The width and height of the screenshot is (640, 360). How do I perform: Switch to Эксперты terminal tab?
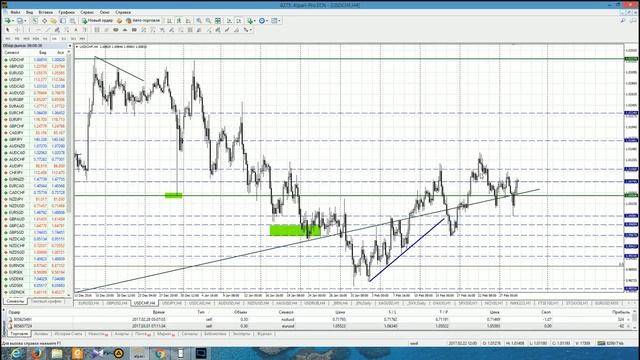click(242, 334)
